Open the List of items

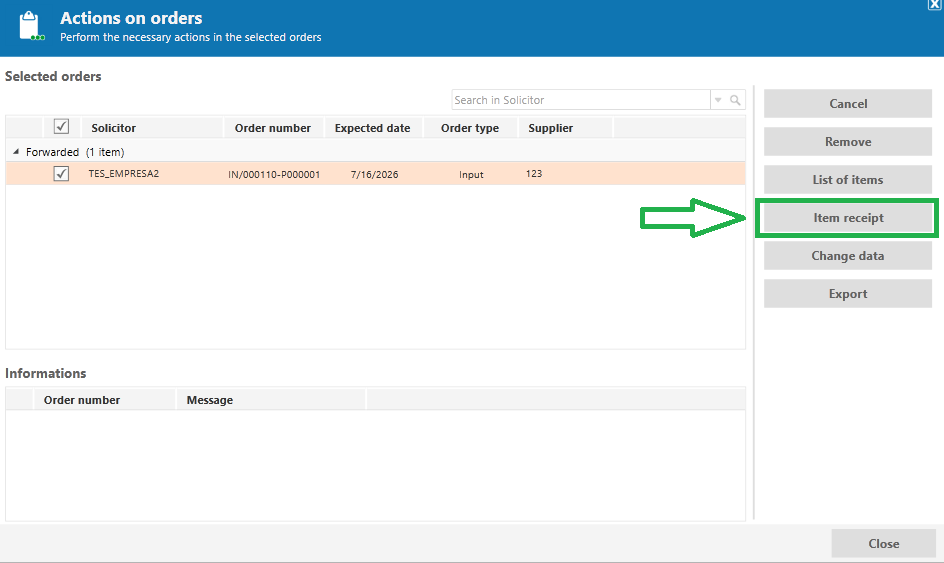tap(848, 179)
